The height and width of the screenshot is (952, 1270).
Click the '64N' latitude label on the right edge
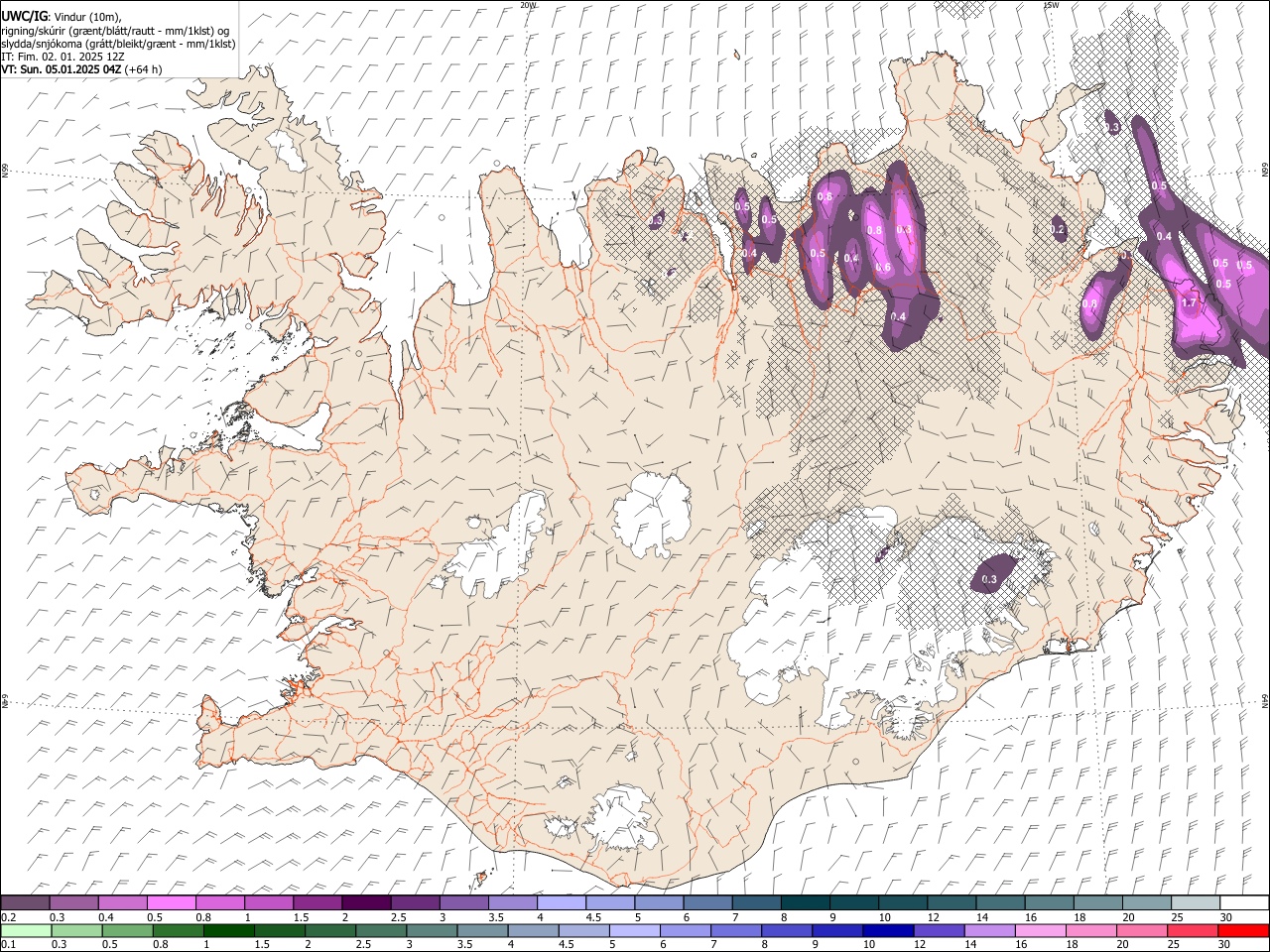[x=1265, y=700]
